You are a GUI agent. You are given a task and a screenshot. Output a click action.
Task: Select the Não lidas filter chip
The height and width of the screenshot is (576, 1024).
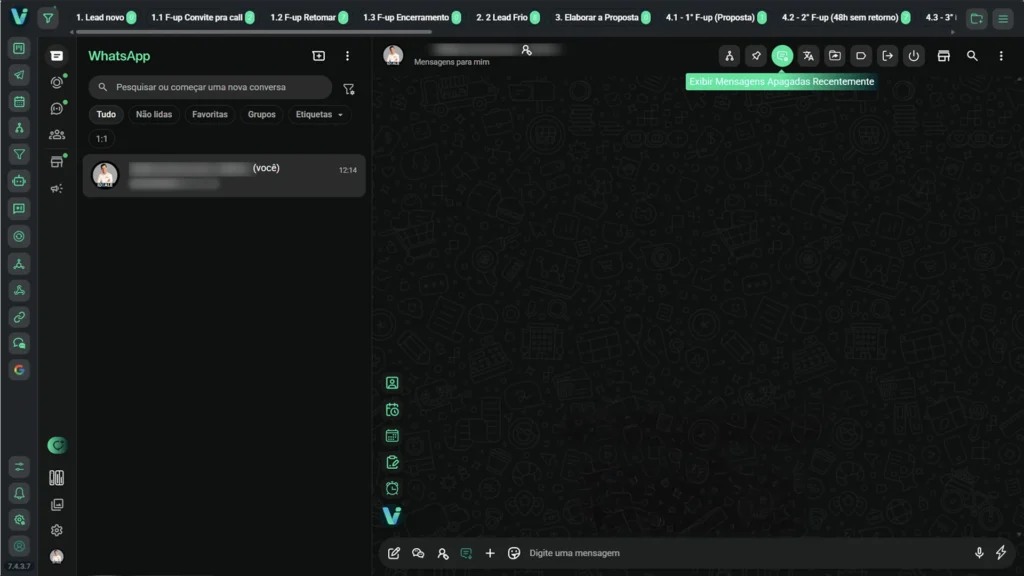(x=154, y=114)
